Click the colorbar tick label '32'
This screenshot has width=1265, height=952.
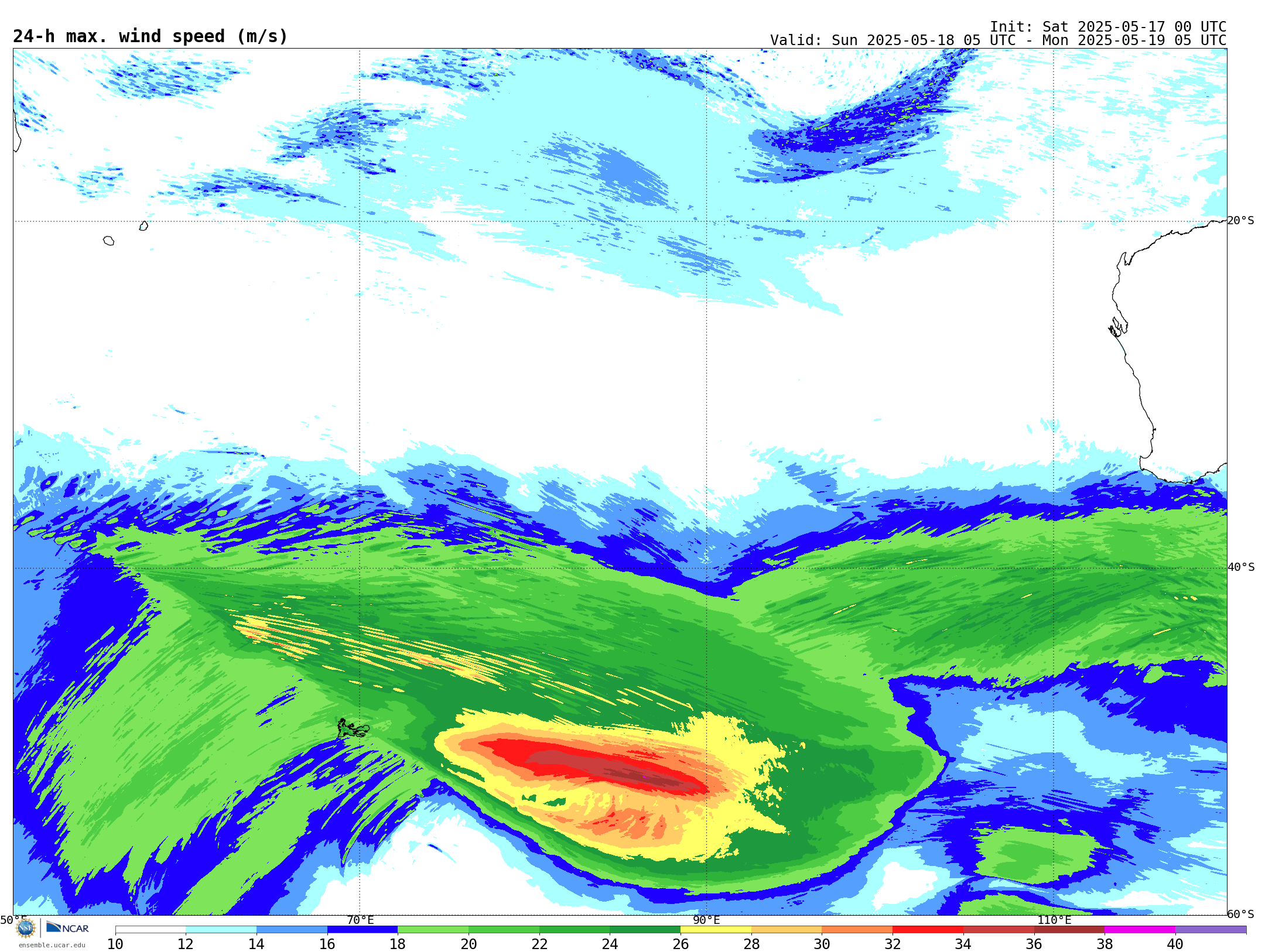coord(893,944)
